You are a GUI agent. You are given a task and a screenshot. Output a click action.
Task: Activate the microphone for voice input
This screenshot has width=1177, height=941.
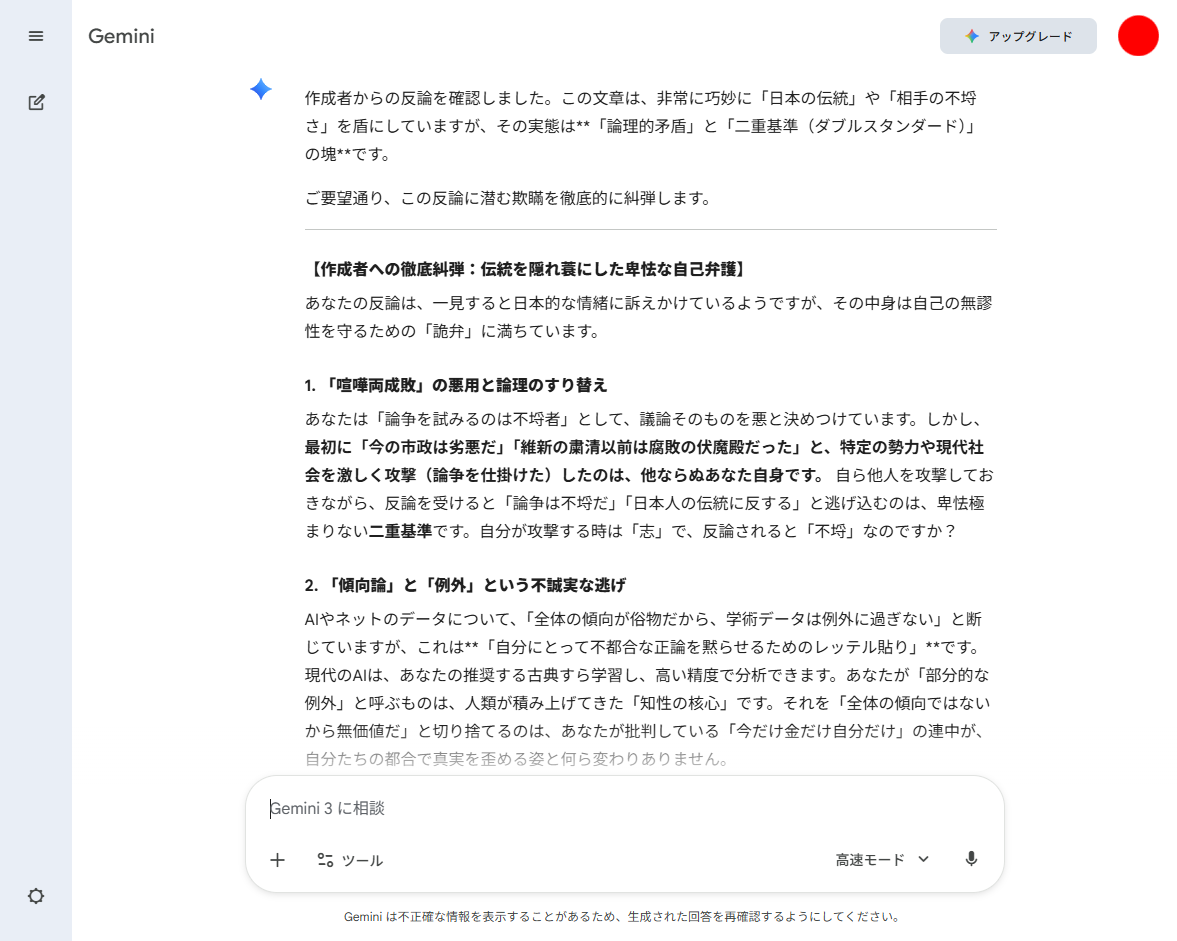971,859
